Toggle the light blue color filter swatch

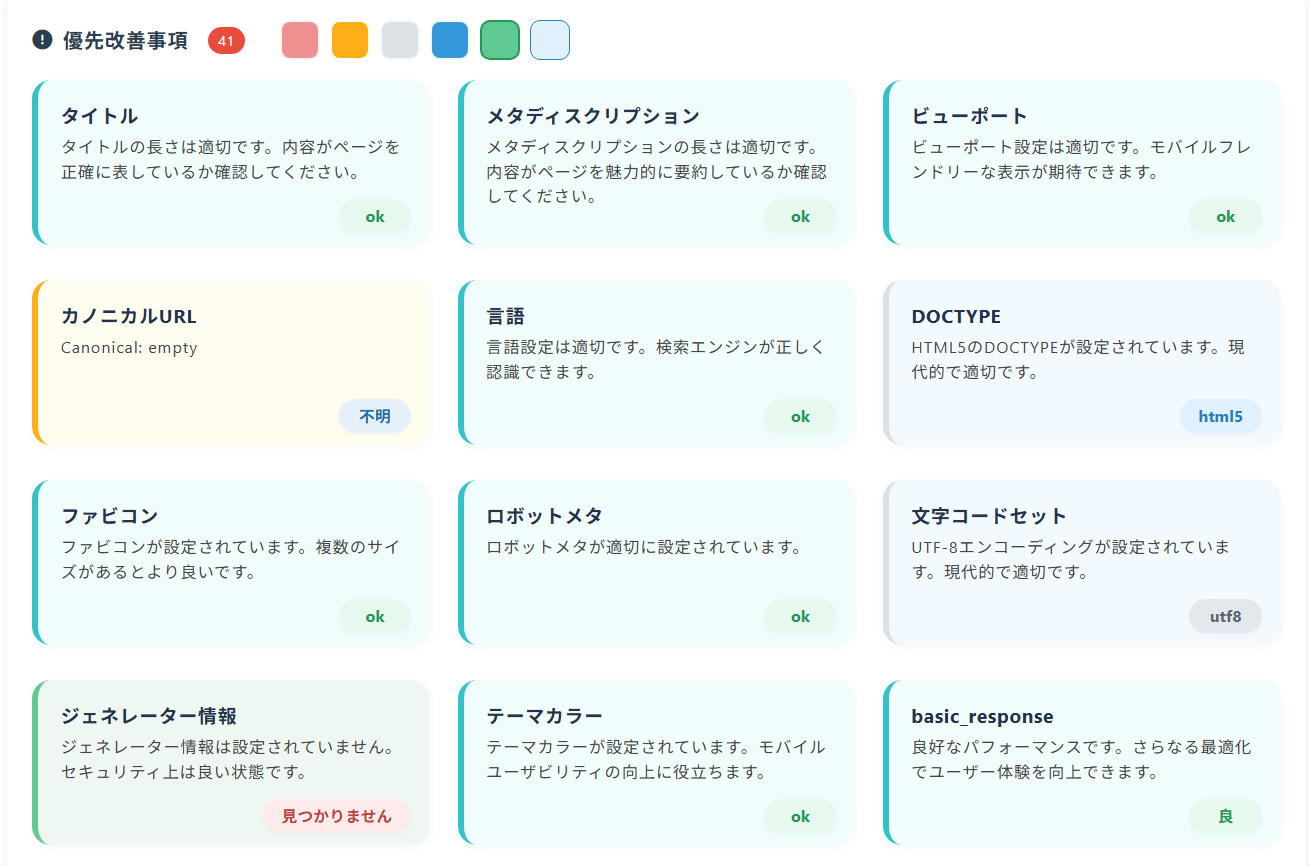pos(550,40)
